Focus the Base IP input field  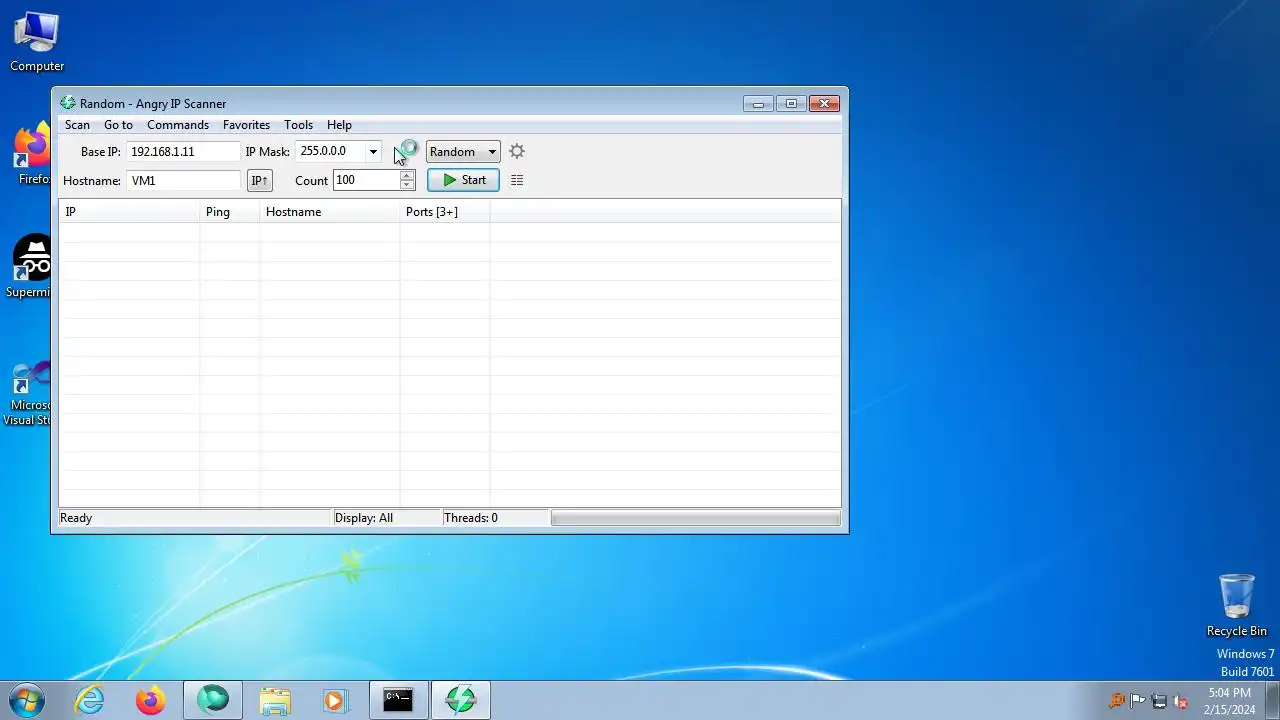point(184,152)
